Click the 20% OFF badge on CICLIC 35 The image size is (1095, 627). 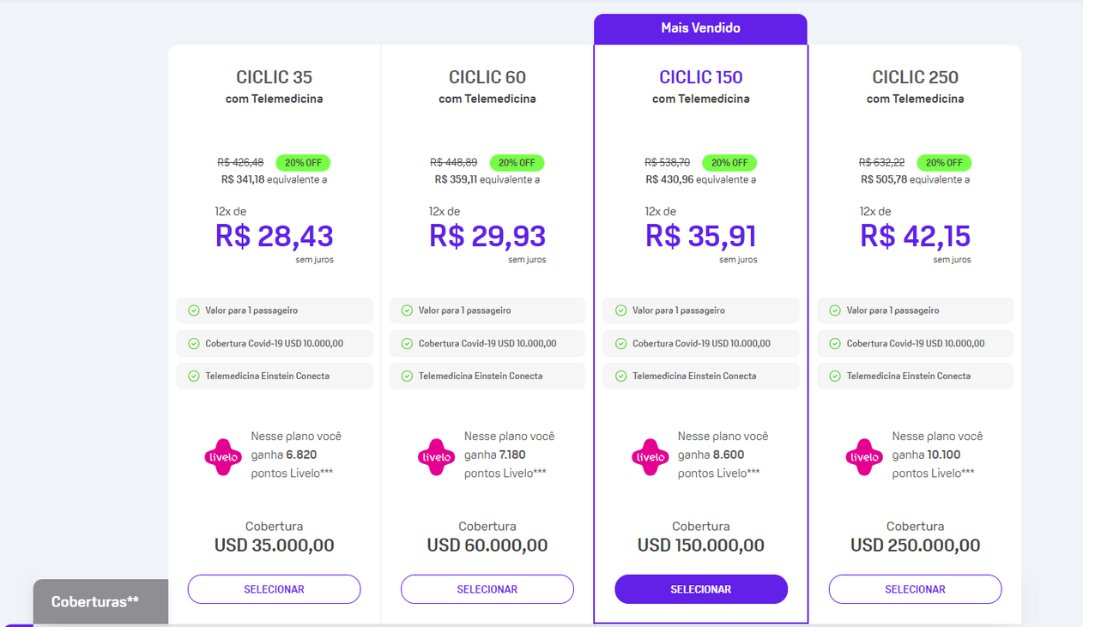303,163
